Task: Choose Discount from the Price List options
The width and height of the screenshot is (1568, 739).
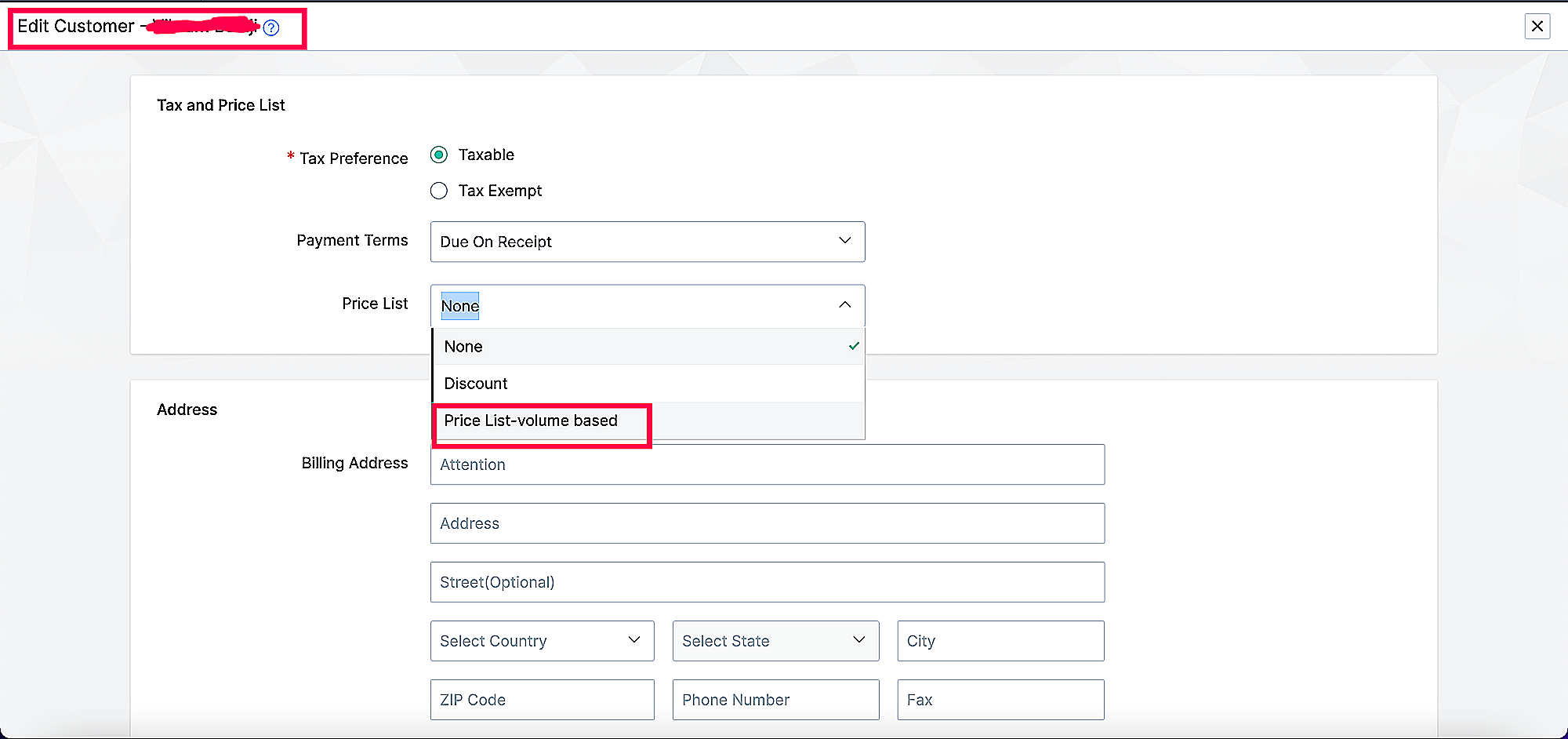Action: coord(476,384)
